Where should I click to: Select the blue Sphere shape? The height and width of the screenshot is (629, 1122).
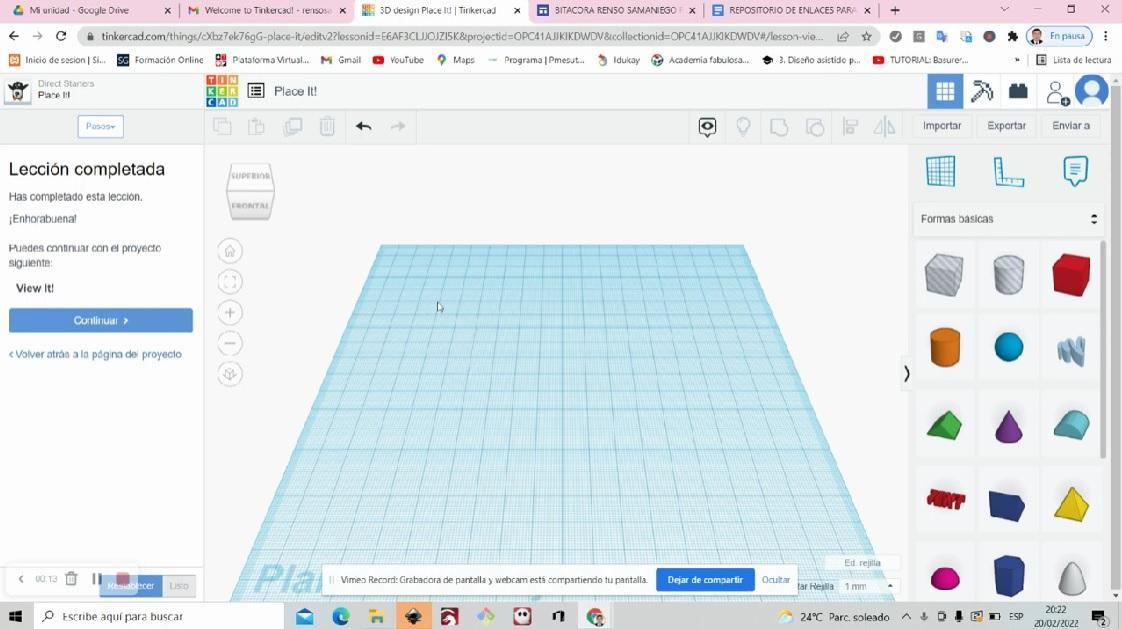1008,347
